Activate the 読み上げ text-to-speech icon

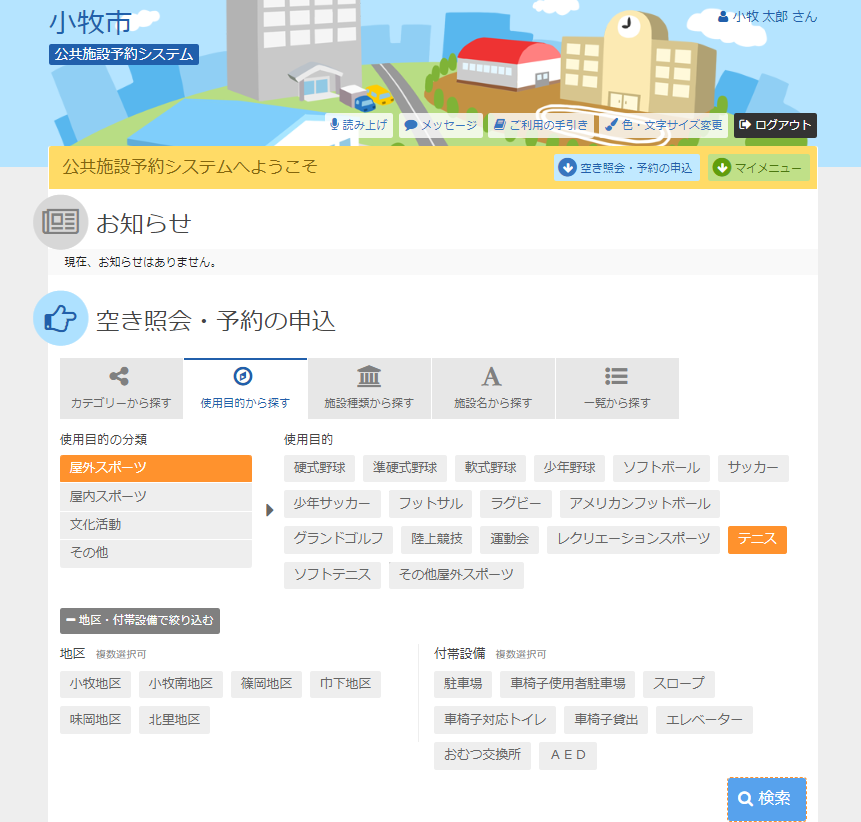pos(334,124)
